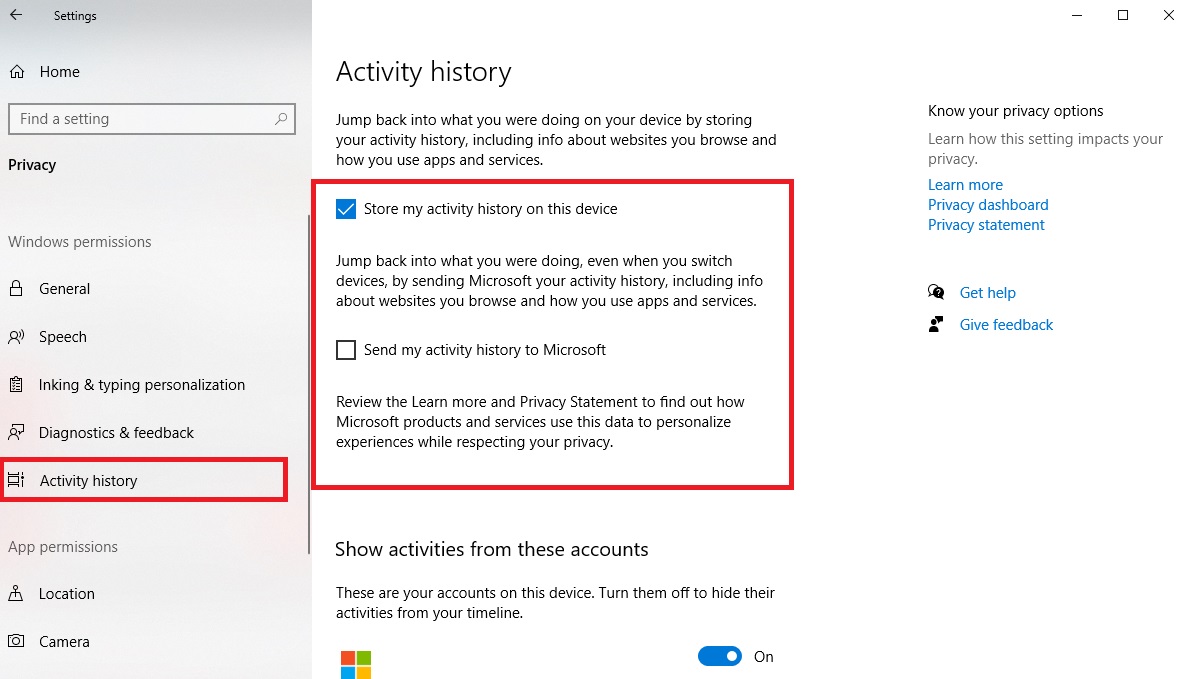The height and width of the screenshot is (679, 1185).
Task: Enable Send my activity history to Microsoft
Action: (346, 350)
